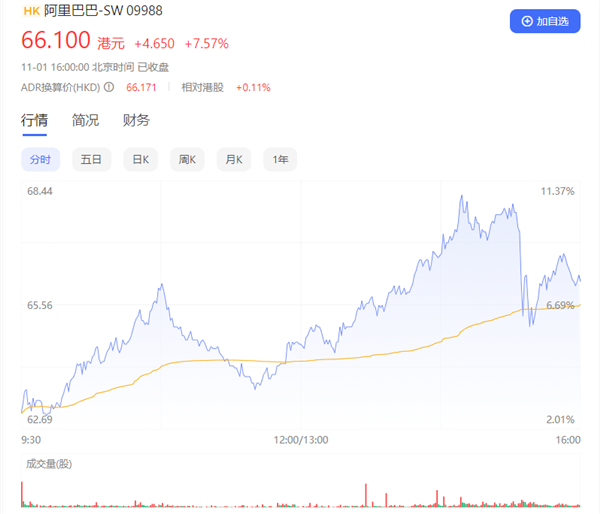Click the price 66.100
The height and width of the screenshot is (514, 600).
(56, 40)
